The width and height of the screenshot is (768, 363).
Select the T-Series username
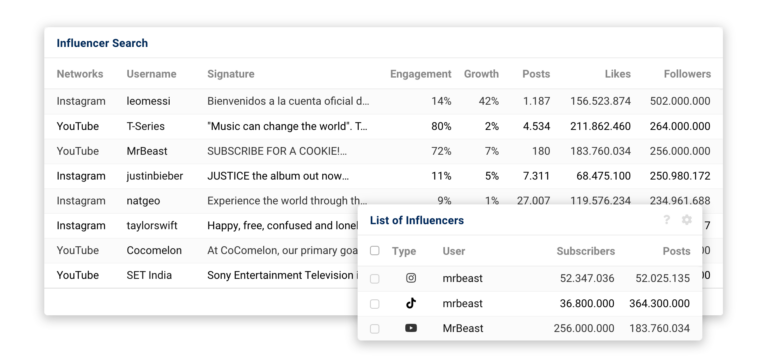click(x=145, y=126)
